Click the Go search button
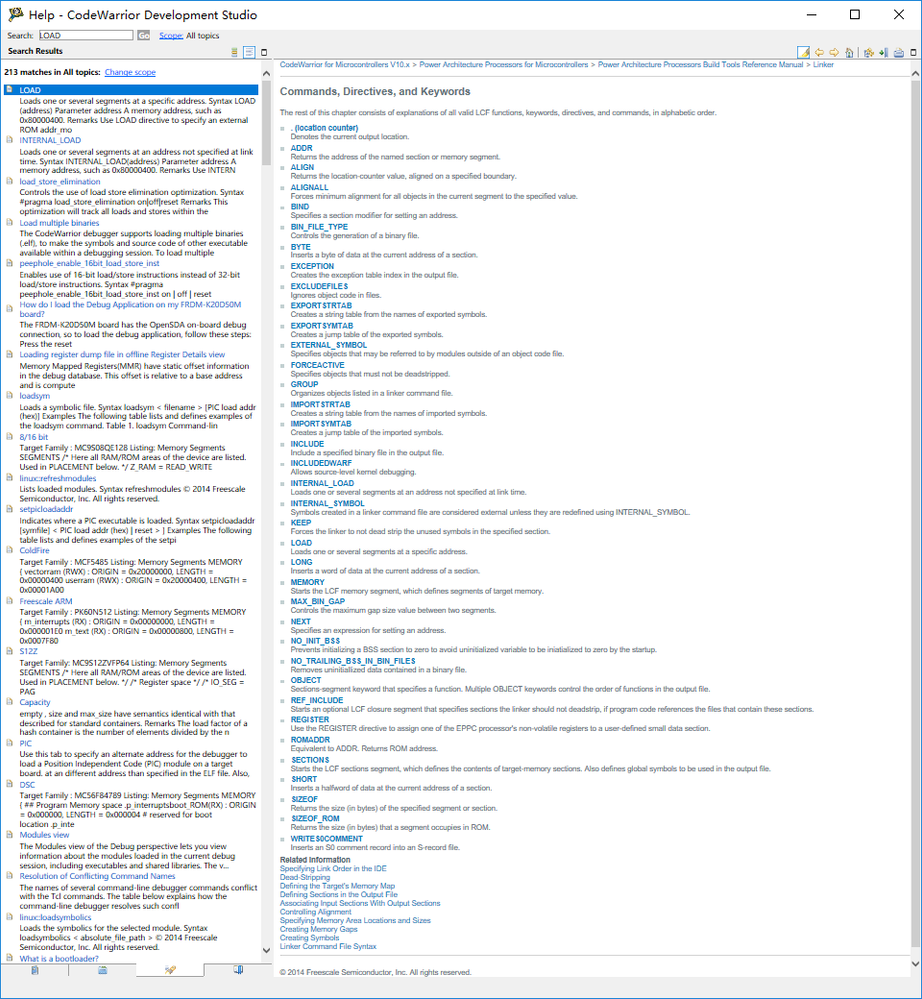This screenshot has height=999, width=922. [144, 36]
